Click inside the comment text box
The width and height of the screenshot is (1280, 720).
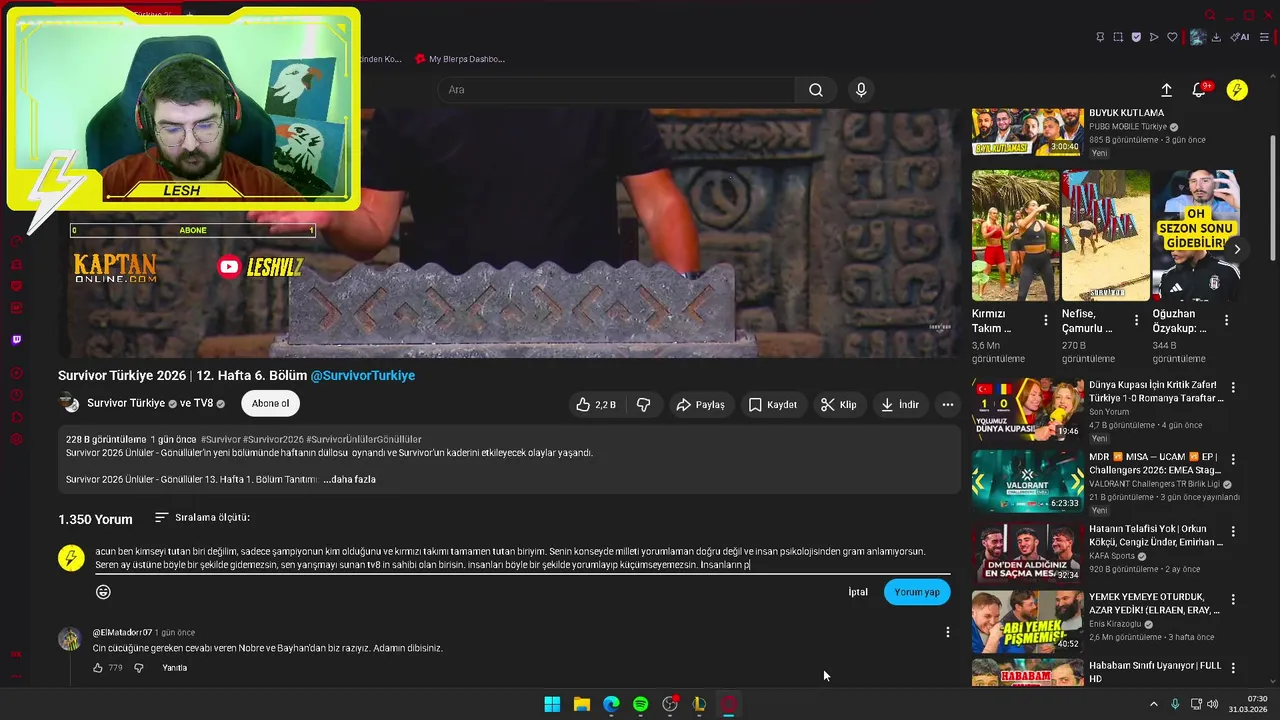pos(522,558)
